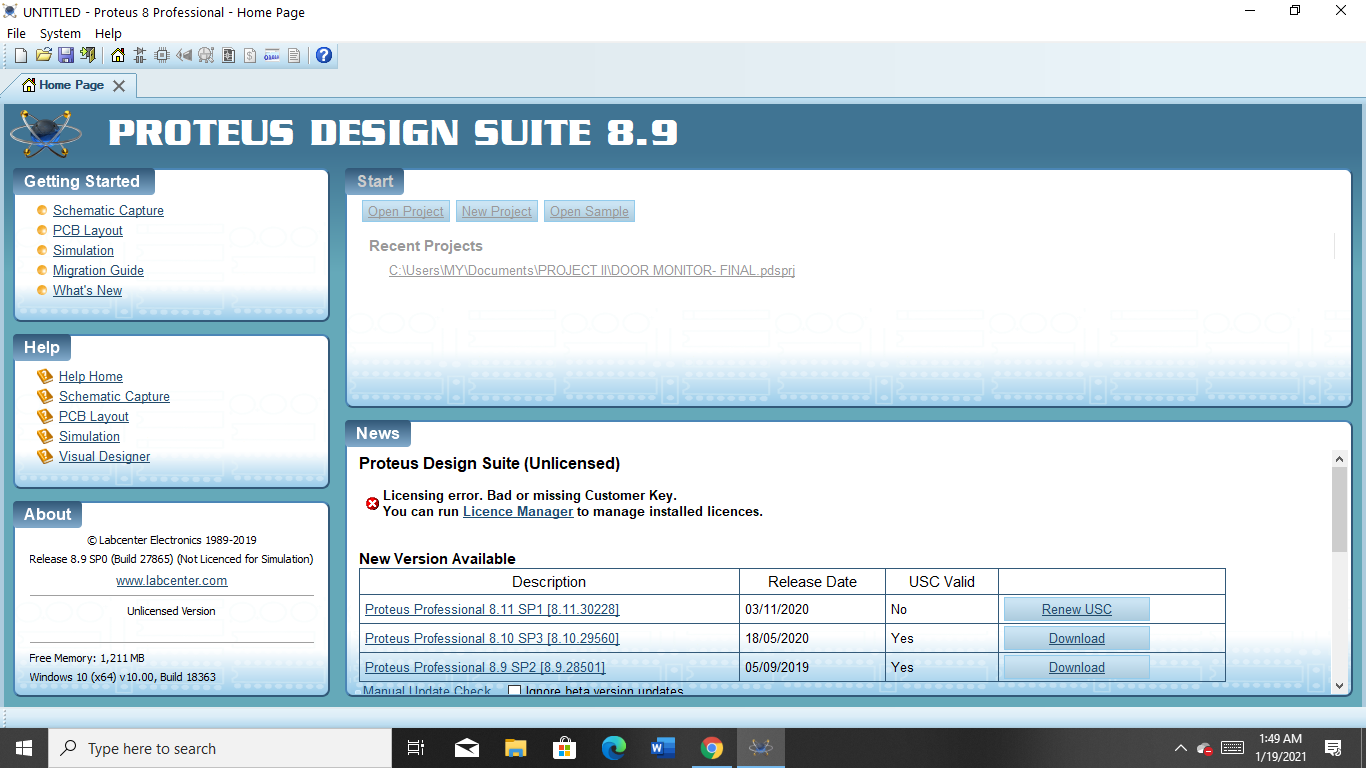
Task: Click the New Project toolbar icon
Action: tap(21, 55)
